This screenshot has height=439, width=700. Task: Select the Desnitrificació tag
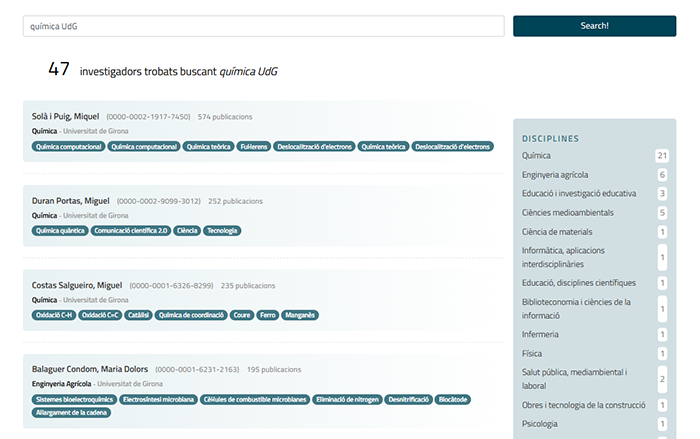(409, 399)
